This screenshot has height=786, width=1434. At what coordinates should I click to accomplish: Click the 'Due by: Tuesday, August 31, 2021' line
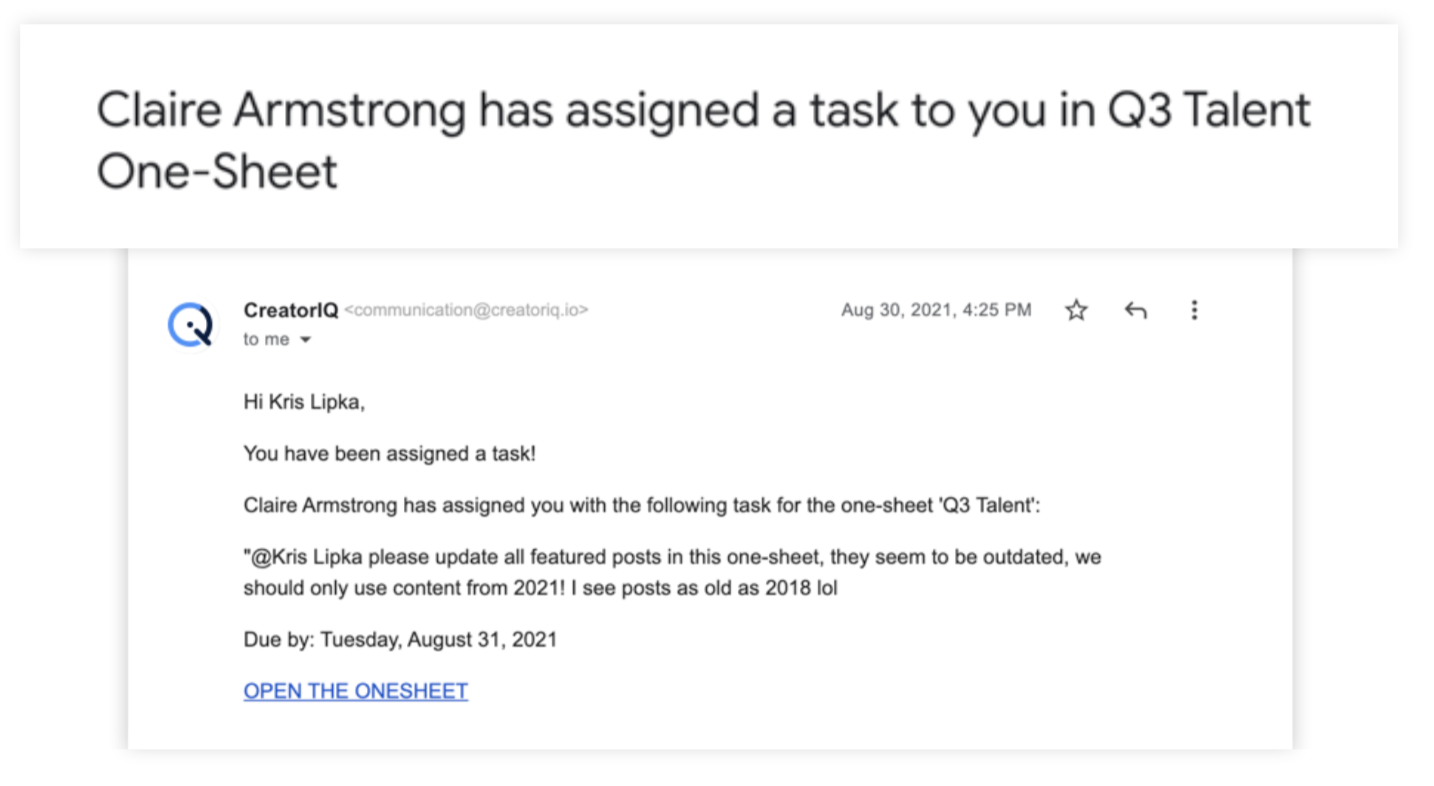(400, 639)
